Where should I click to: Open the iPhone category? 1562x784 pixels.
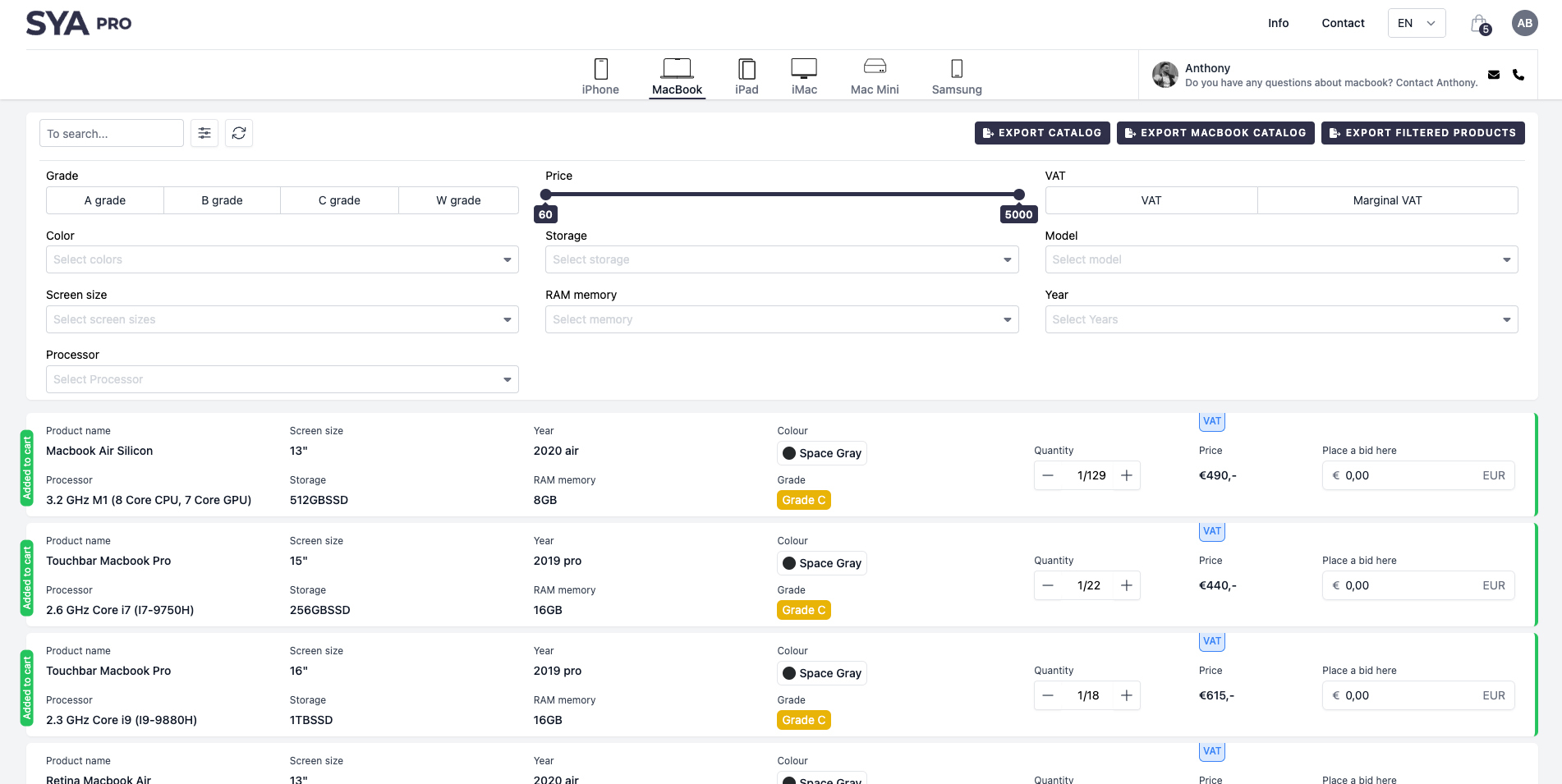[600, 77]
